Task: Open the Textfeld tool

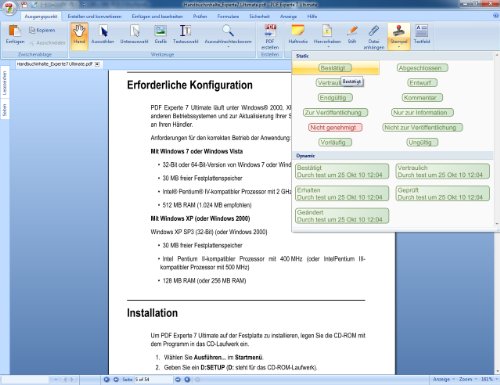Action: 422,35
